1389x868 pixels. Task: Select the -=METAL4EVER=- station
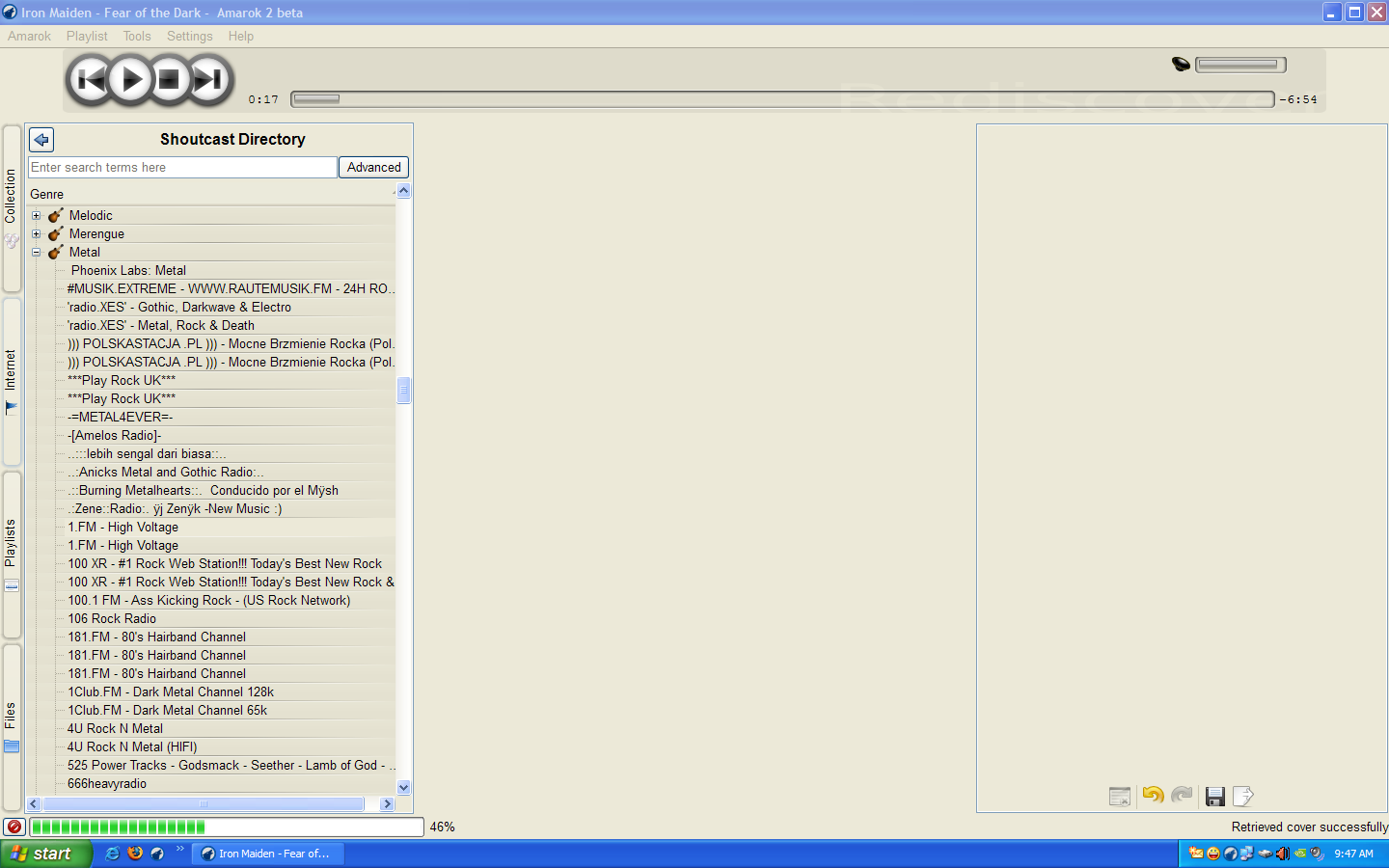121,417
